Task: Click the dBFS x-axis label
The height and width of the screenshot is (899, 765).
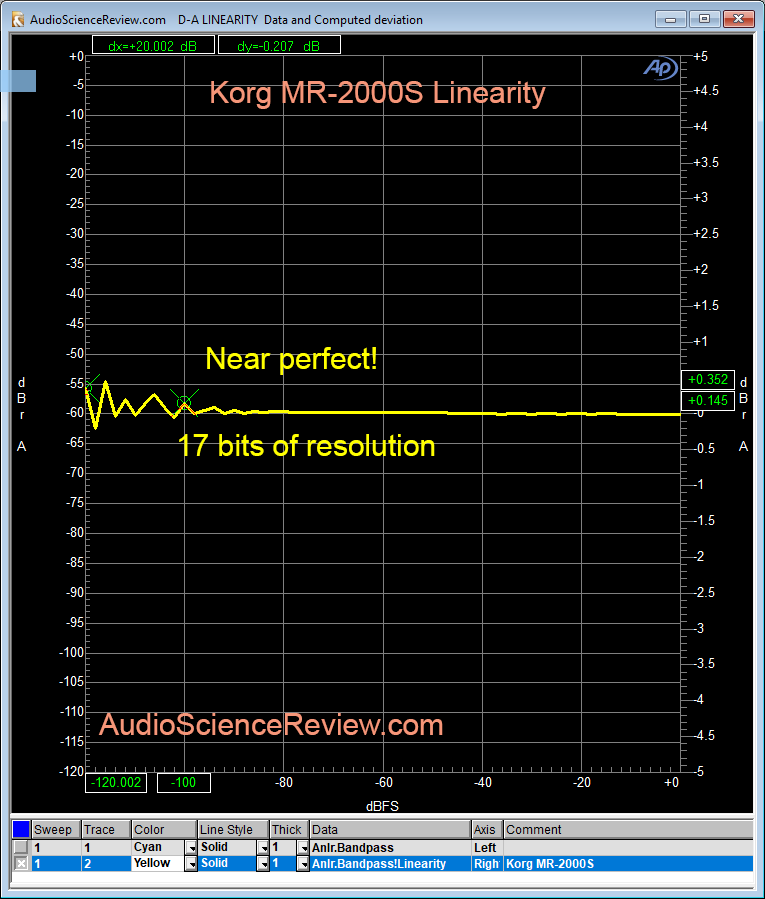Action: tap(382, 806)
